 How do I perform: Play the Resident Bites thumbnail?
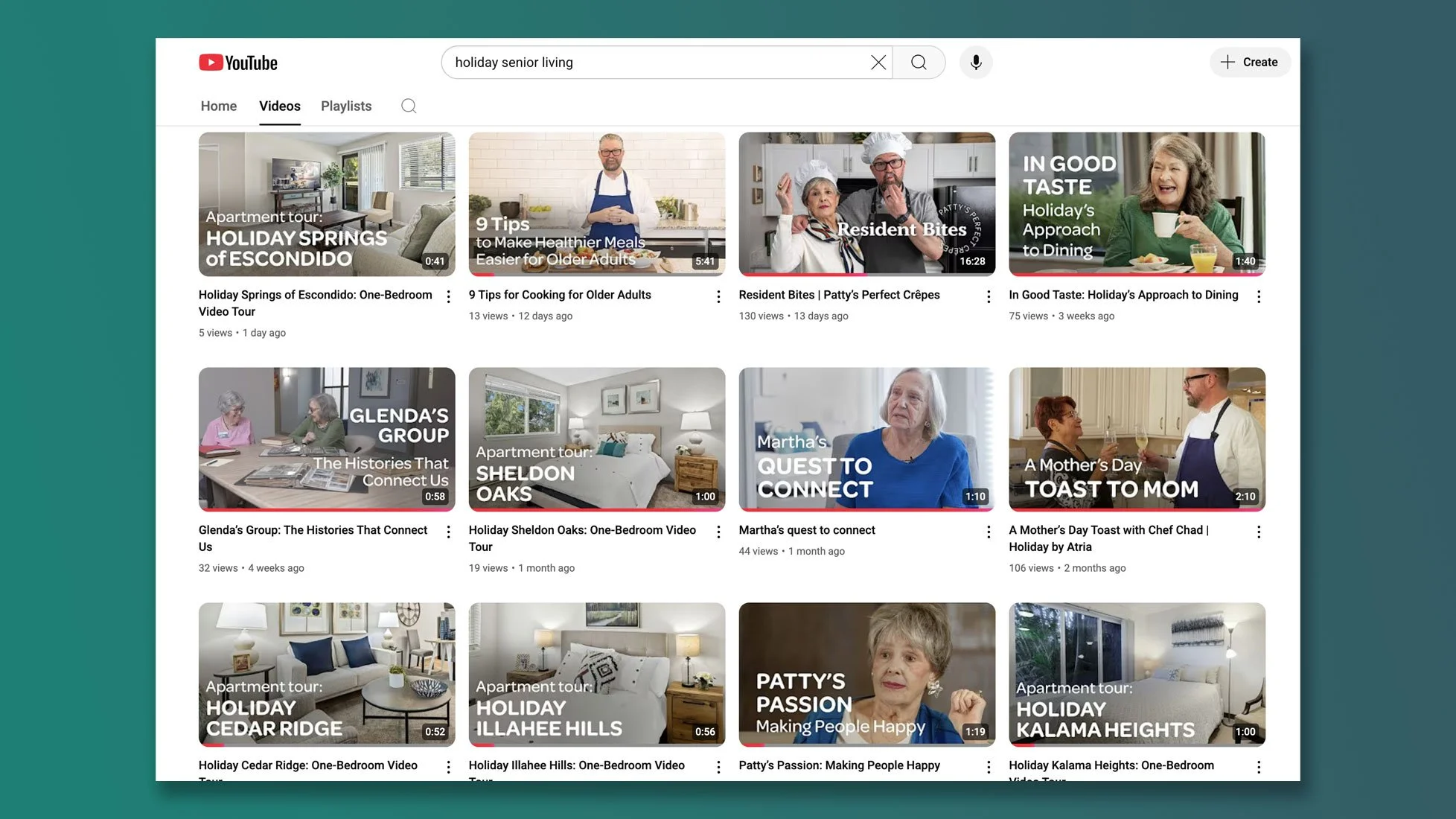click(866, 204)
